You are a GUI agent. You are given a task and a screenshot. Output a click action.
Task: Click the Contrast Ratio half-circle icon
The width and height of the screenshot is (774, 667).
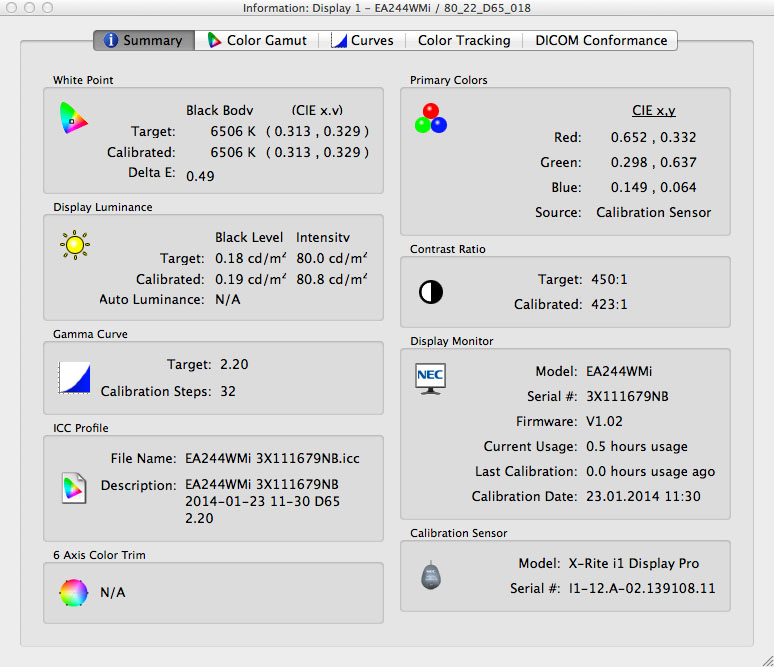tap(431, 292)
